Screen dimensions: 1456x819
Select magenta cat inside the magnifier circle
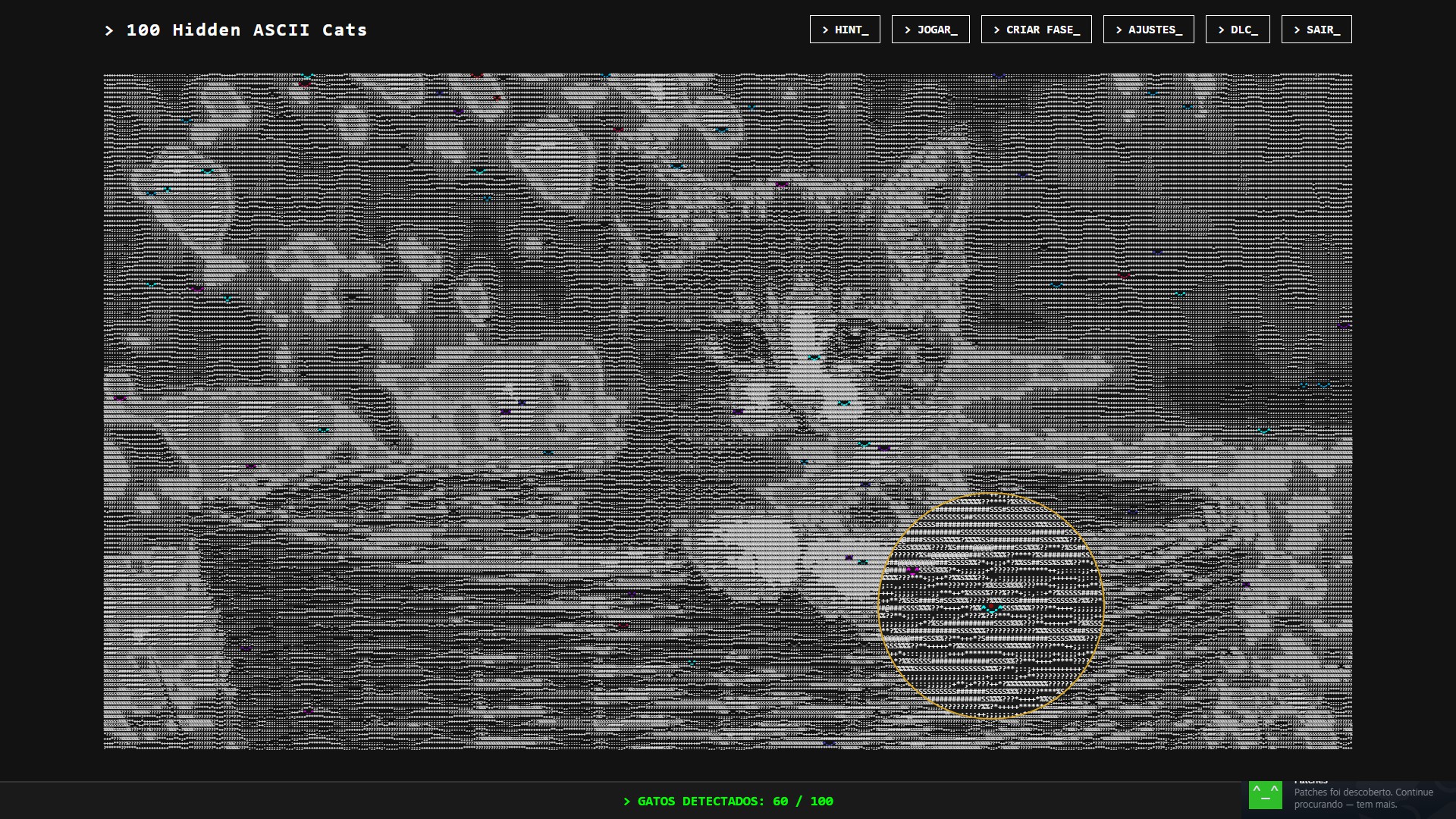tap(912, 570)
